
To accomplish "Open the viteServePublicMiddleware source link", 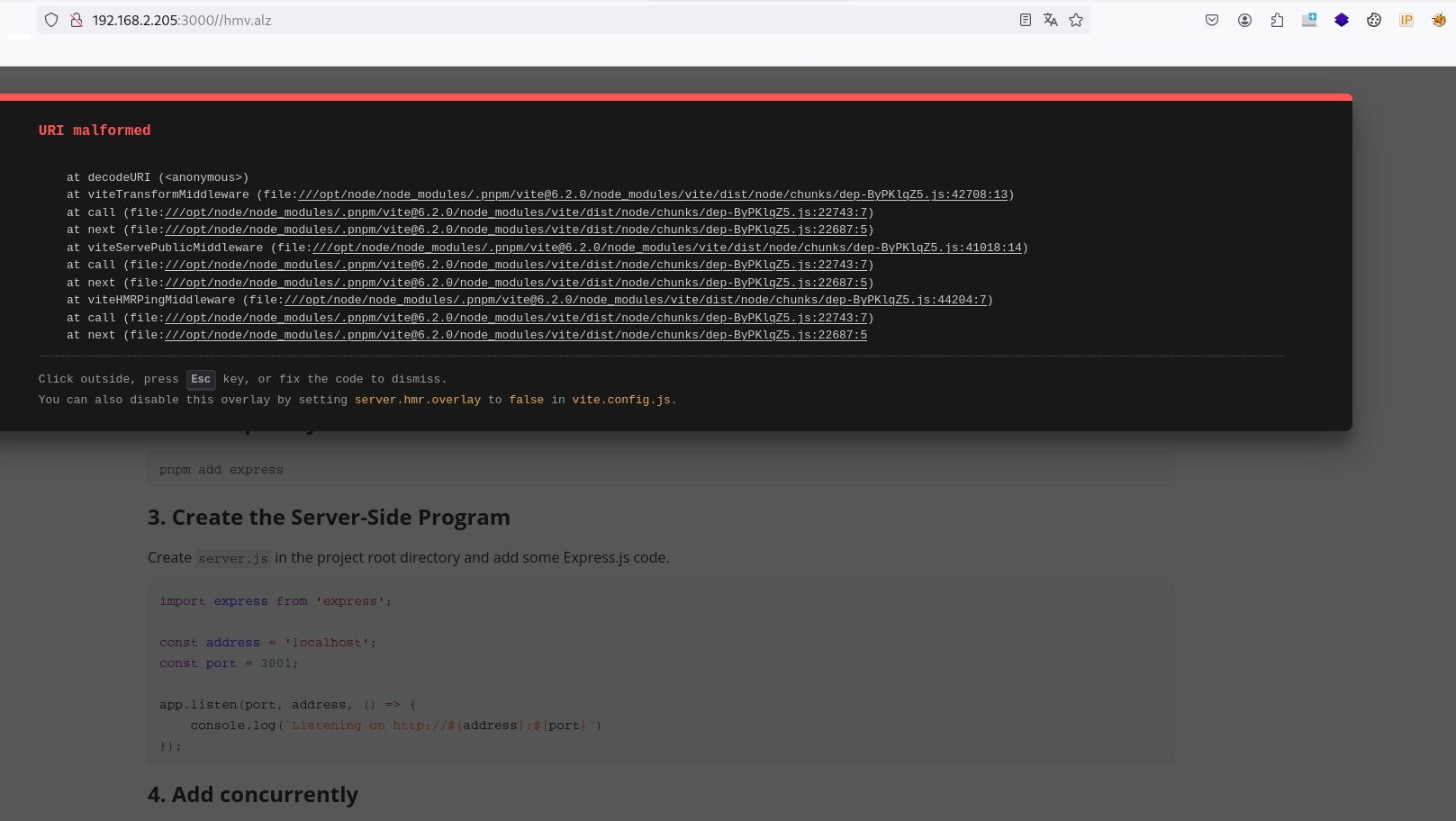I will point(666,247).
